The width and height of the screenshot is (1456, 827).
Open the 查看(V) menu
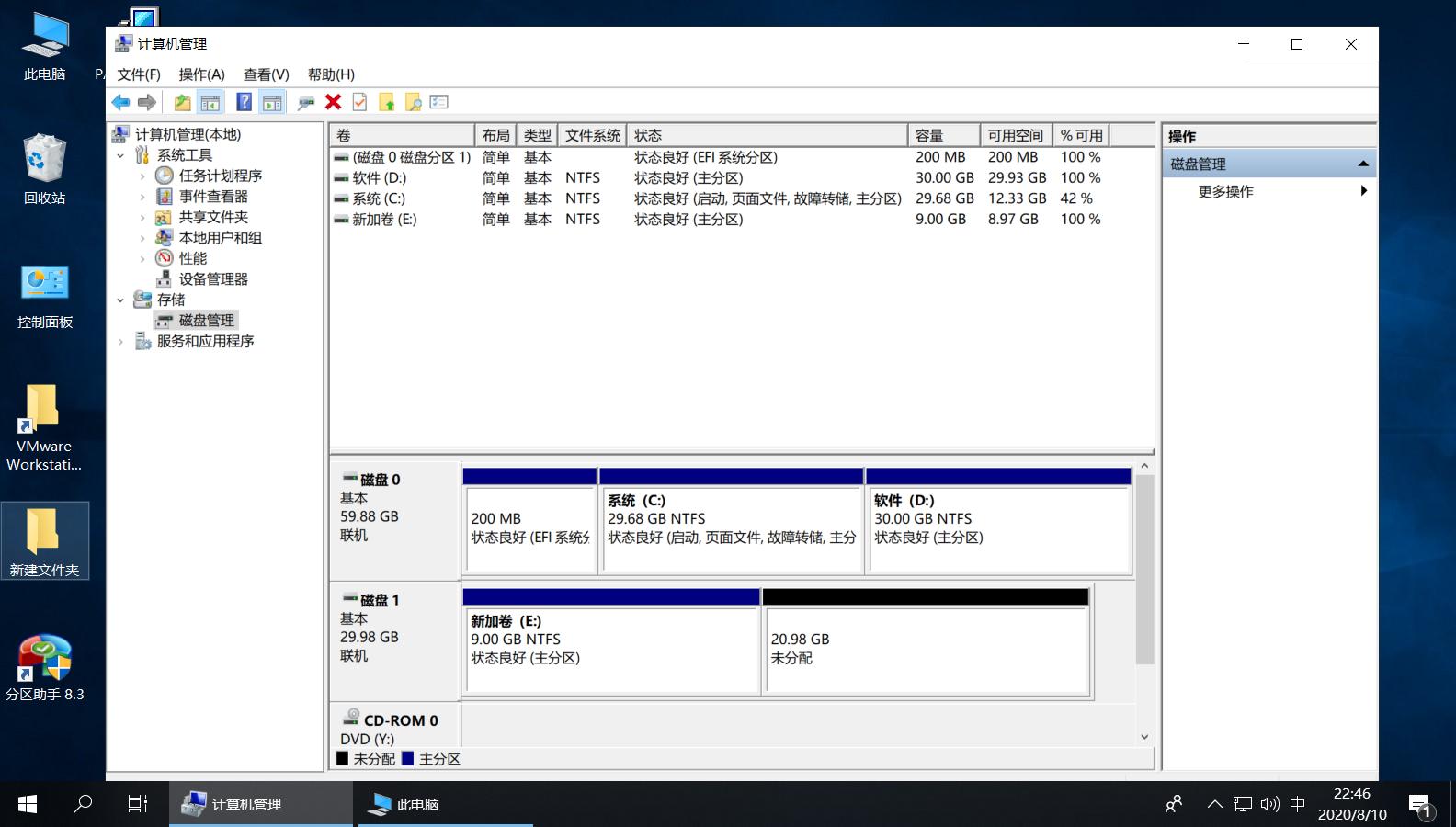pyautogui.click(x=266, y=74)
